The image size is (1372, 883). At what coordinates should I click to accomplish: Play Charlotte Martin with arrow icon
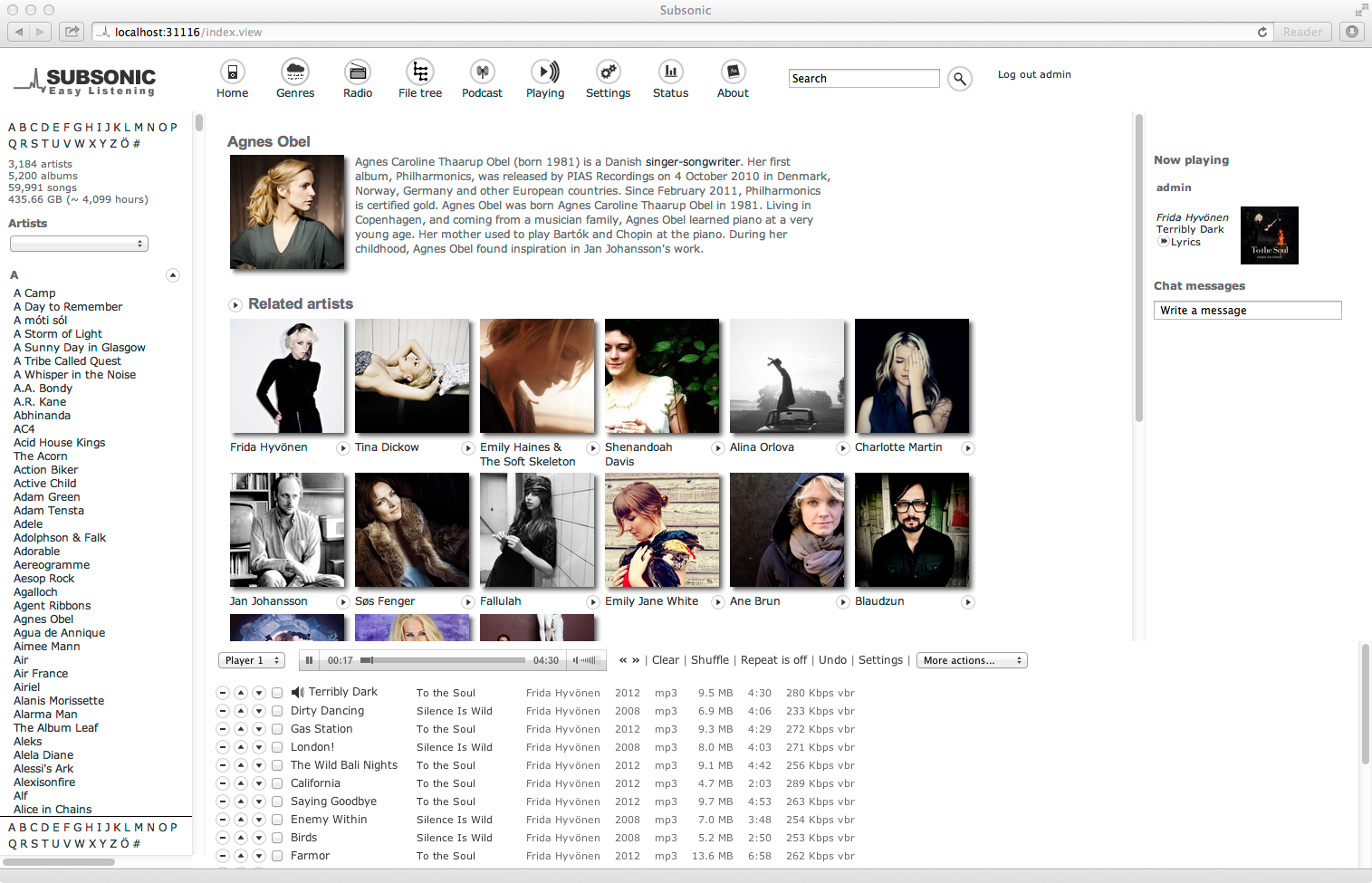968,448
